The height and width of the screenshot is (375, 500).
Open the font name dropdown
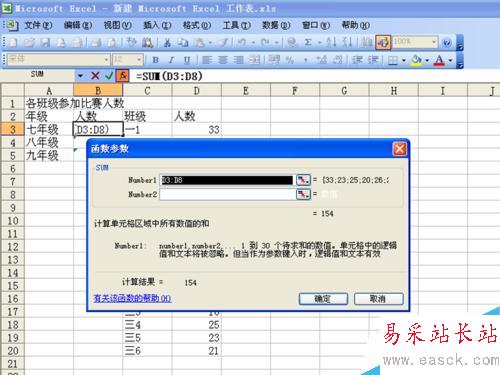(106, 60)
